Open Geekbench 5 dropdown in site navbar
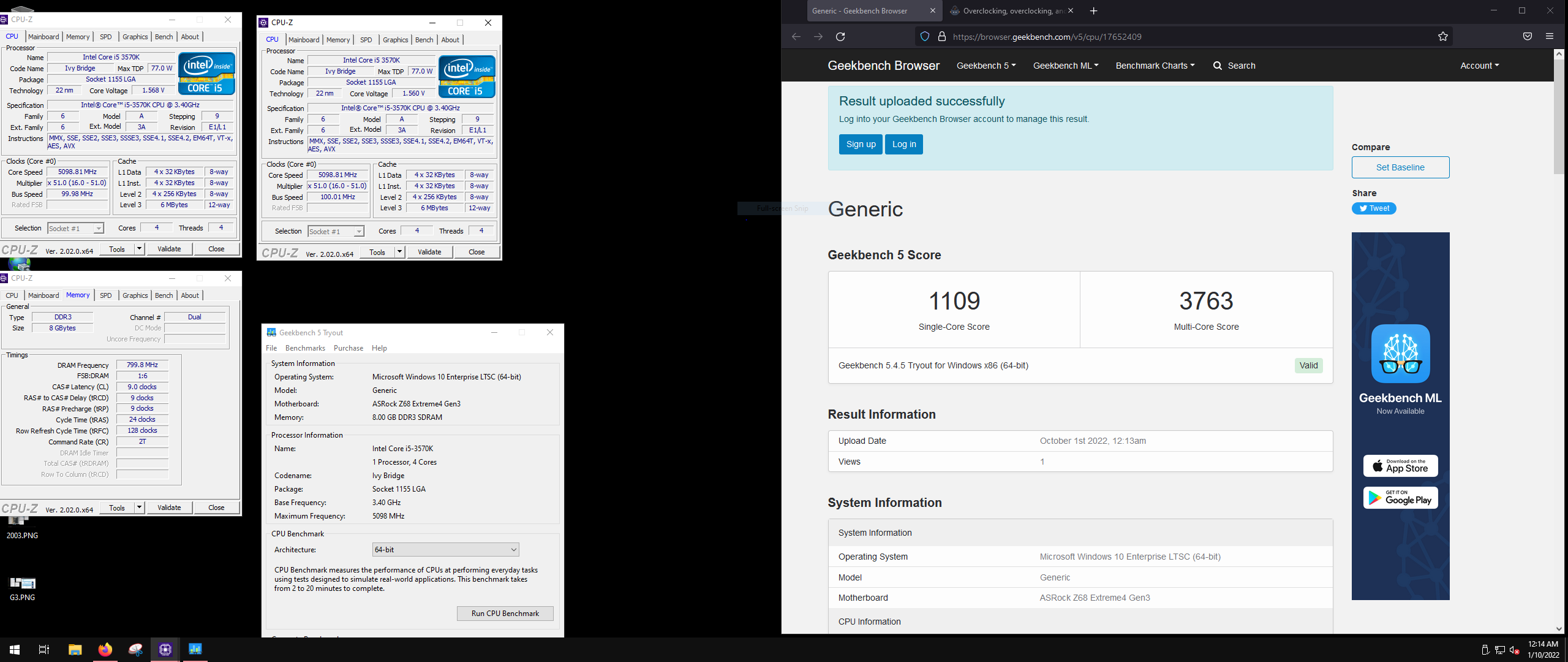 [986, 66]
